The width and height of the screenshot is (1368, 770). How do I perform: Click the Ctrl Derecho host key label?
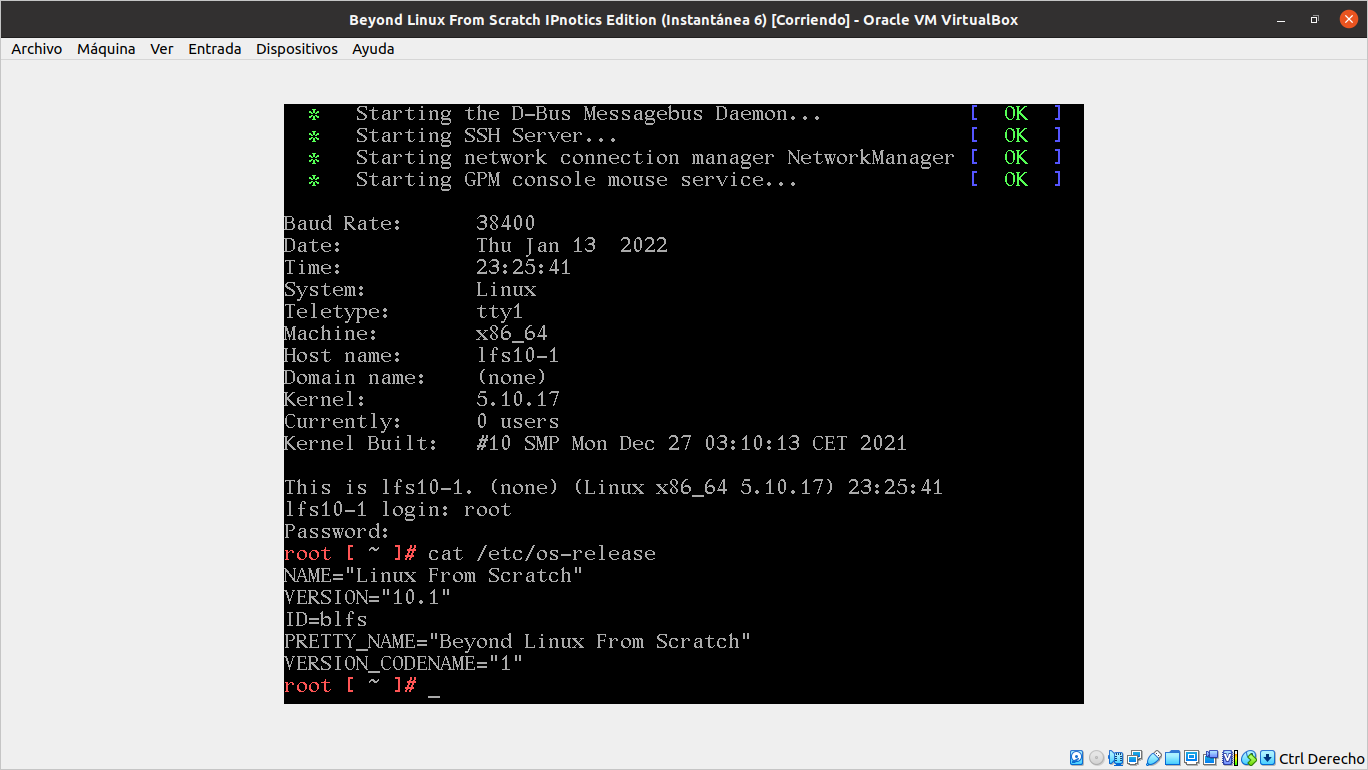tap(1321, 759)
